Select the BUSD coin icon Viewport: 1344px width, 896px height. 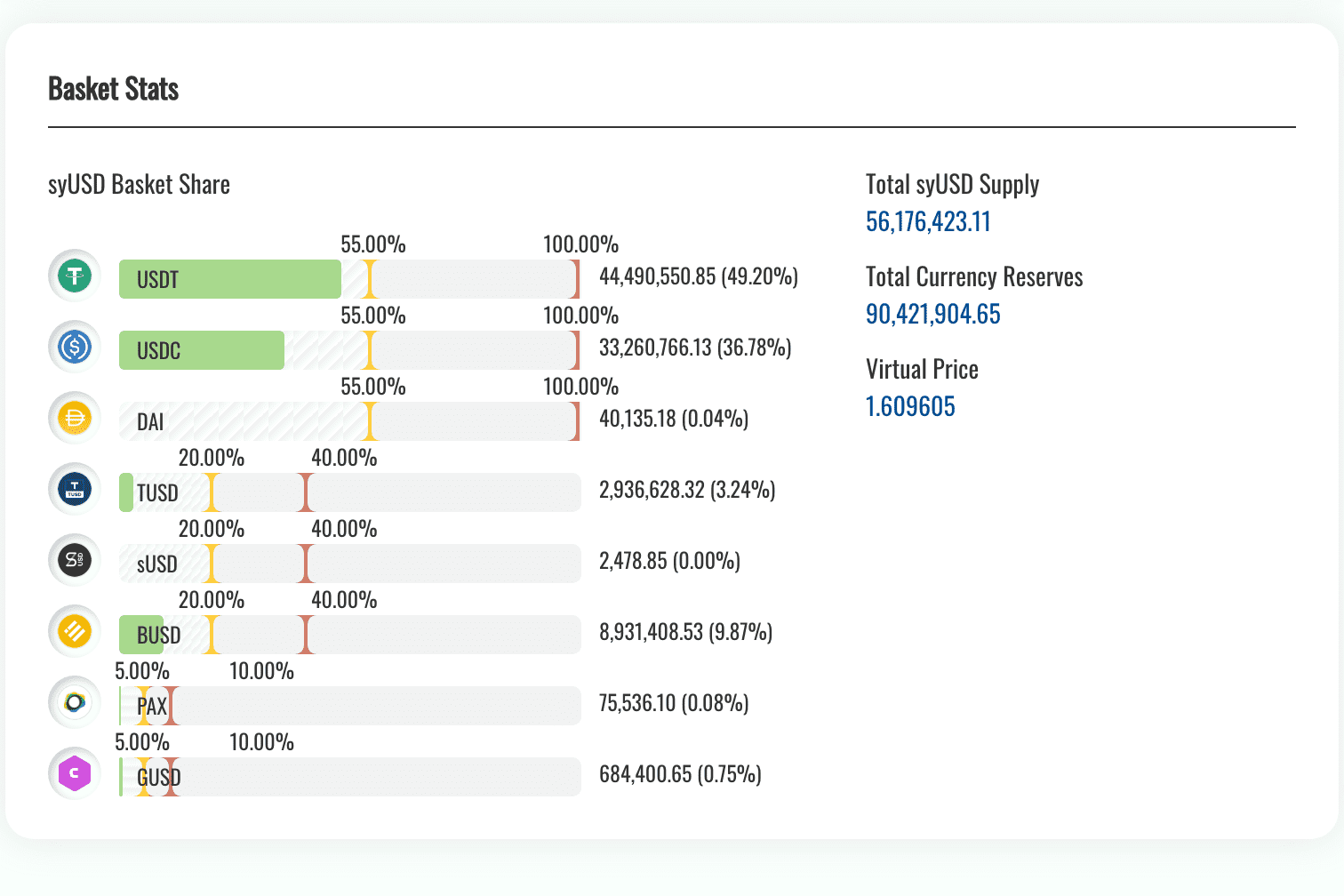[74, 631]
